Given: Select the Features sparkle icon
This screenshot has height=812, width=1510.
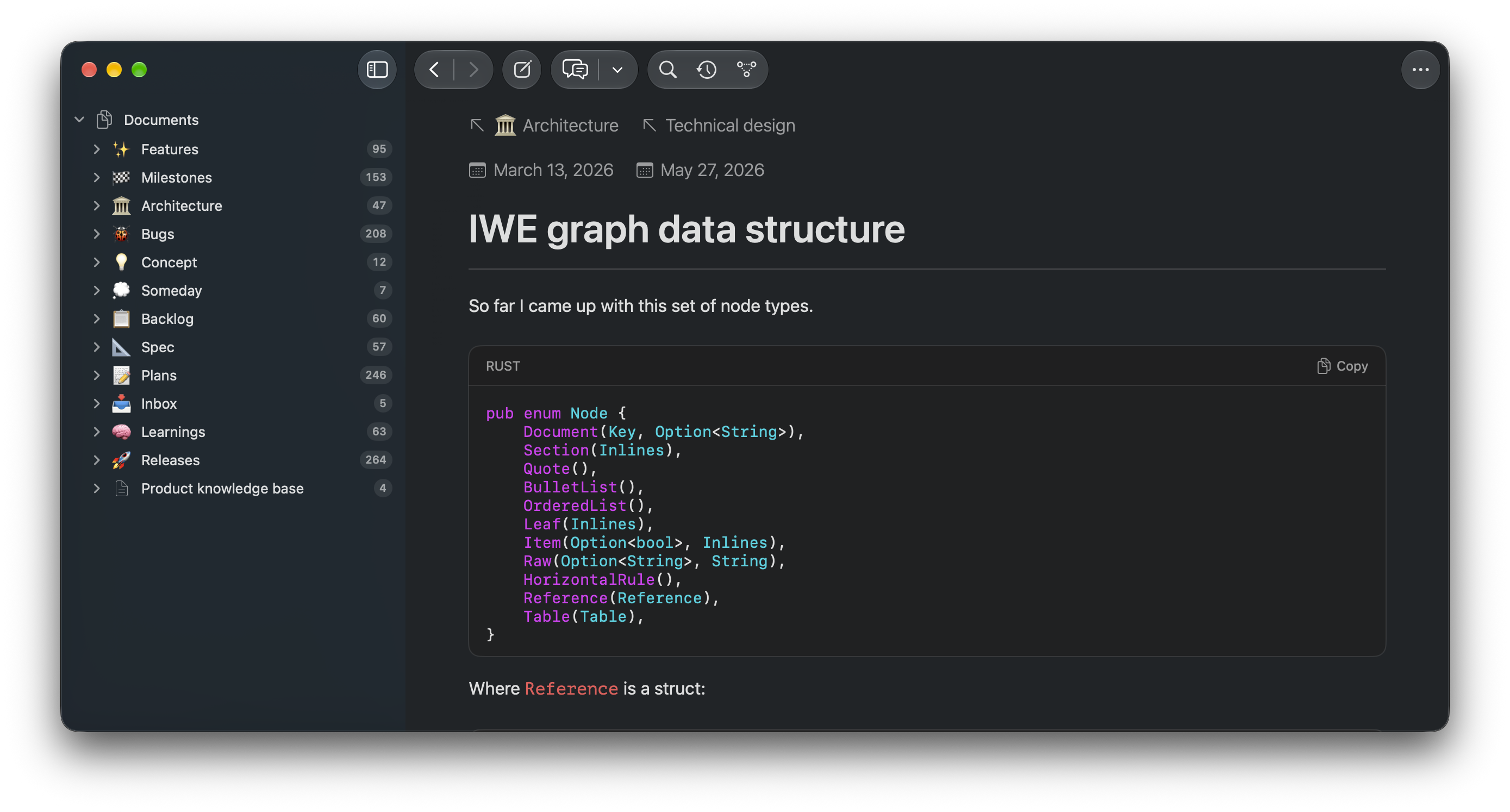Looking at the screenshot, I should tap(121, 149).
